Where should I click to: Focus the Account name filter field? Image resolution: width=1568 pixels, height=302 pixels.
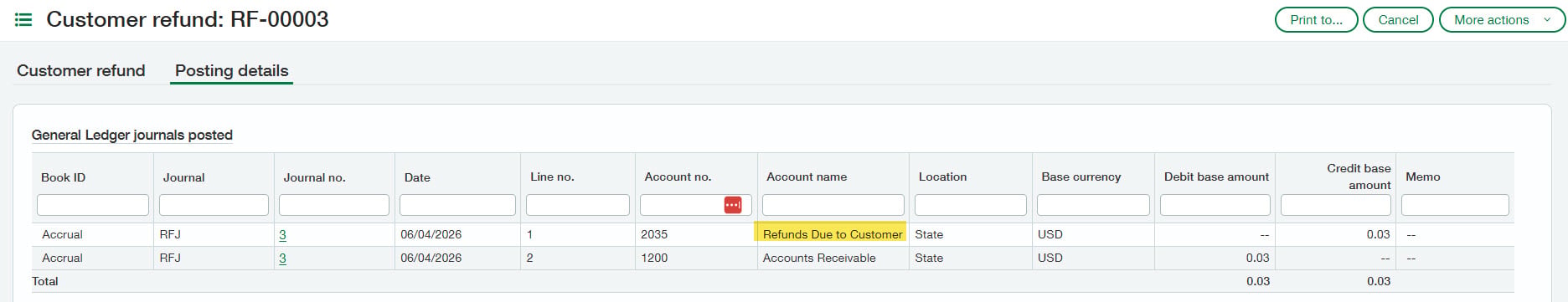[x=833, y=205]
